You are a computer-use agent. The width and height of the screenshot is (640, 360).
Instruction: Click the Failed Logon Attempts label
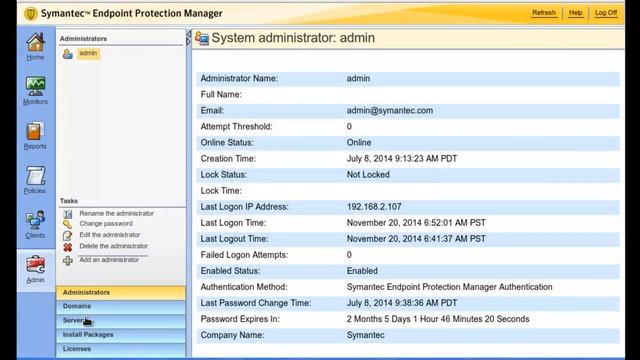point(244,255)
